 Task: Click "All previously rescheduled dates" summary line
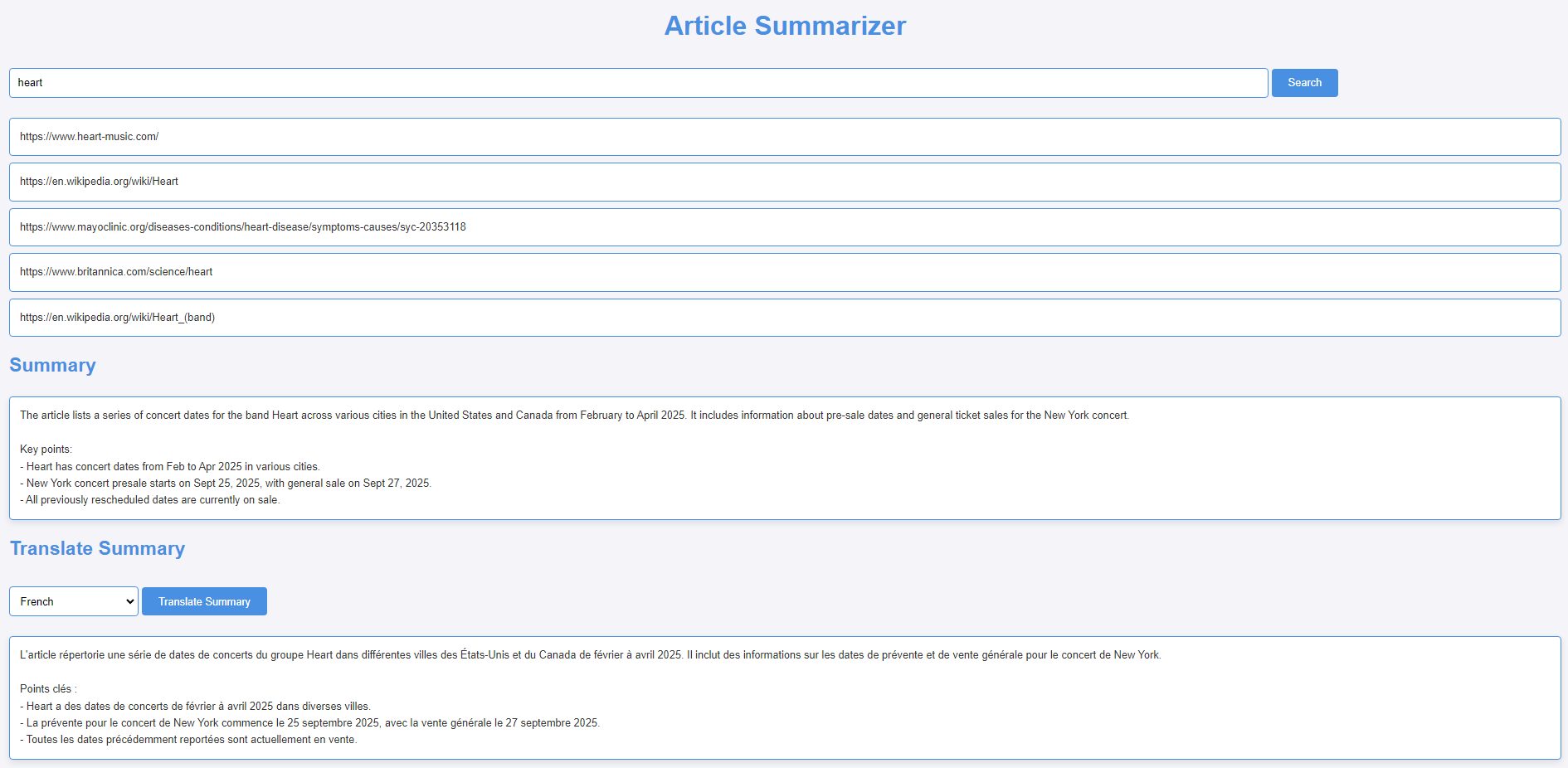click(149, 500)
